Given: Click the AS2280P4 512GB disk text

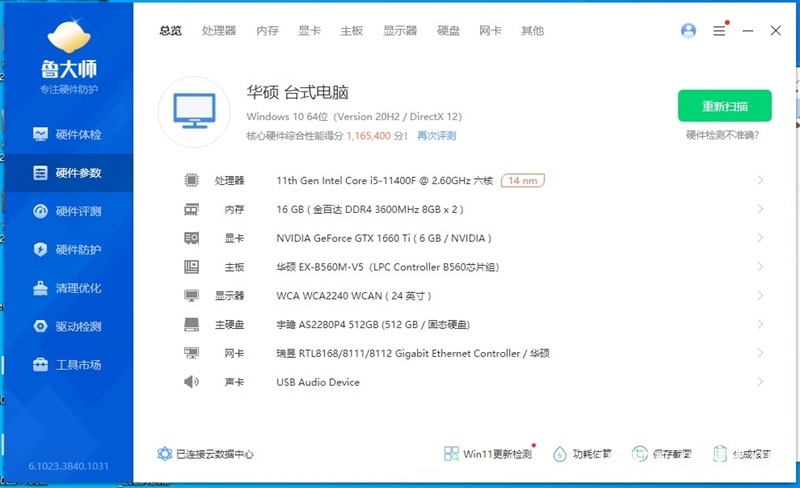Looking at the screenshot, I should tap(373, 325).
